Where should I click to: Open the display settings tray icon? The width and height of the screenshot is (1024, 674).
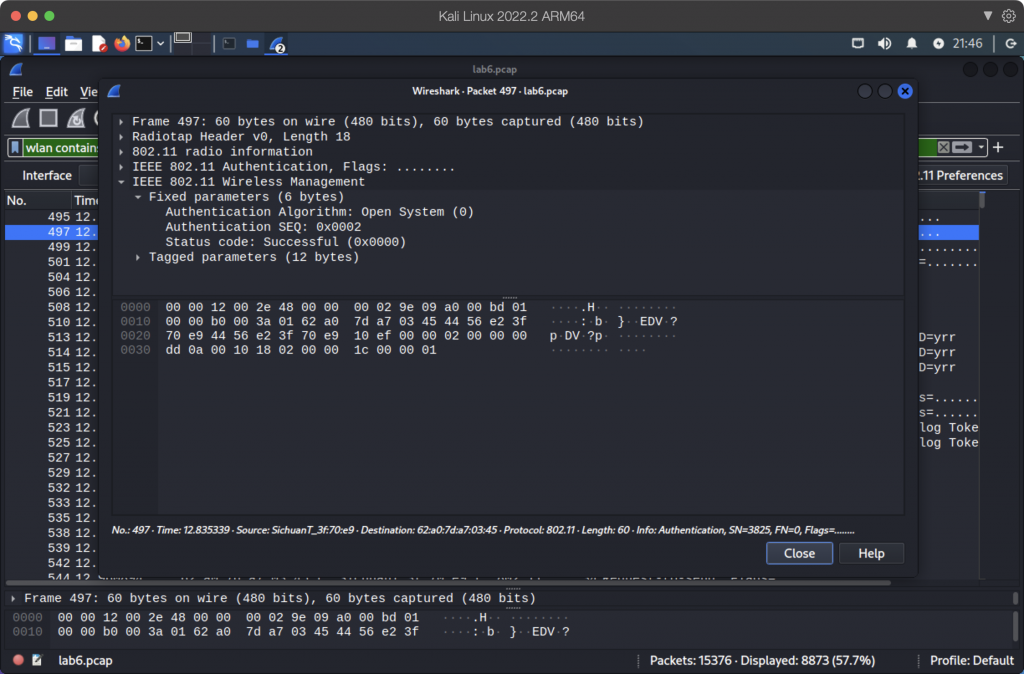(858, 43)
